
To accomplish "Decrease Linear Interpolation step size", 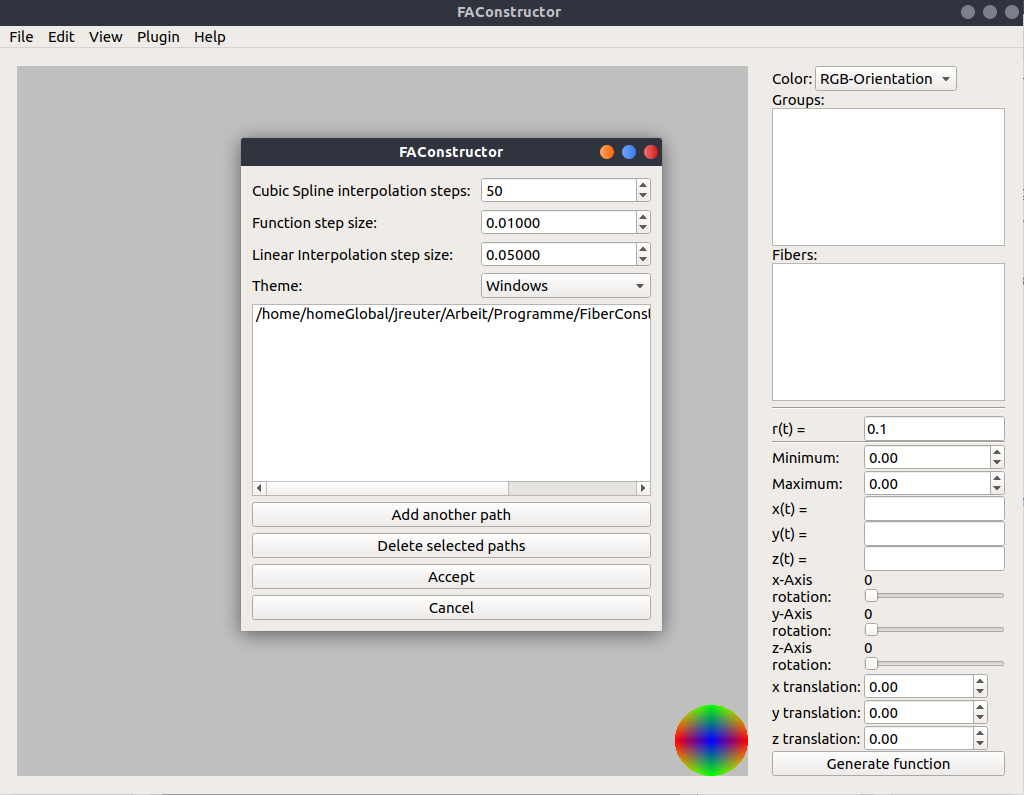I will point(643,260).
